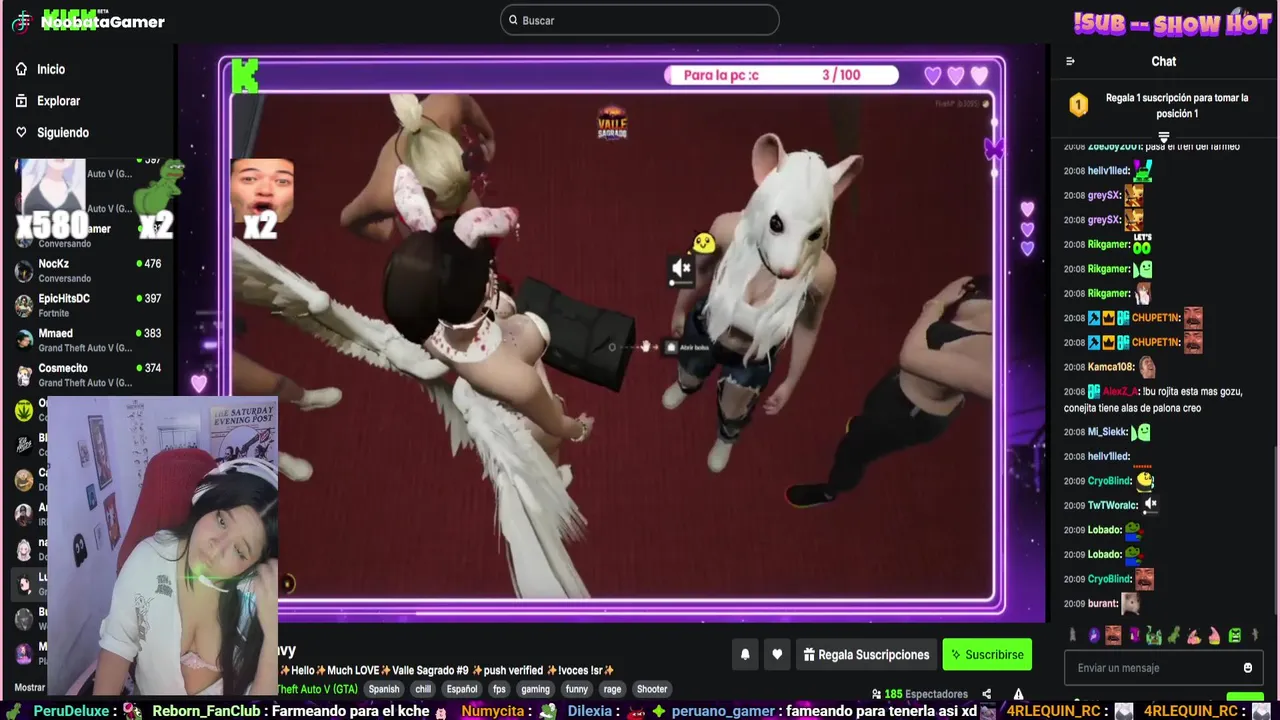Screen dimensions: 1280x720
Task: Click the Grand Theft Auto V (GTA) category link
Action: [x=318, y=689]
